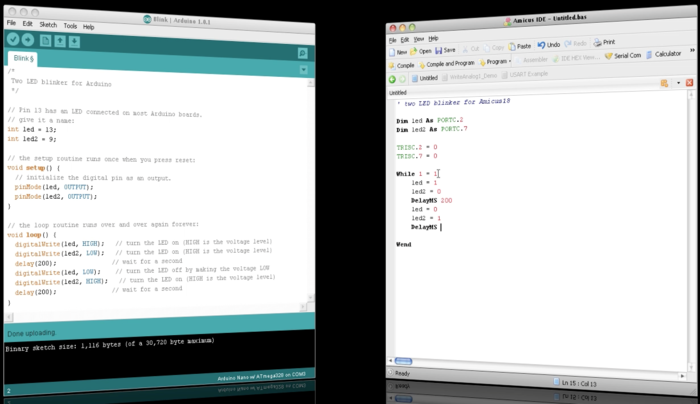The image size is (700, 404).
Task: Click the Upload arrow button in Arduino
Action: [28, 40]
